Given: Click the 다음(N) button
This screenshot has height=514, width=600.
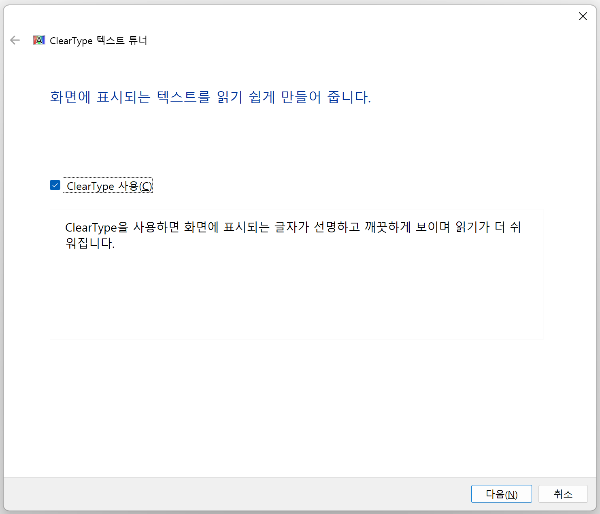Looking at the screenshot, I should coord(501,494).
